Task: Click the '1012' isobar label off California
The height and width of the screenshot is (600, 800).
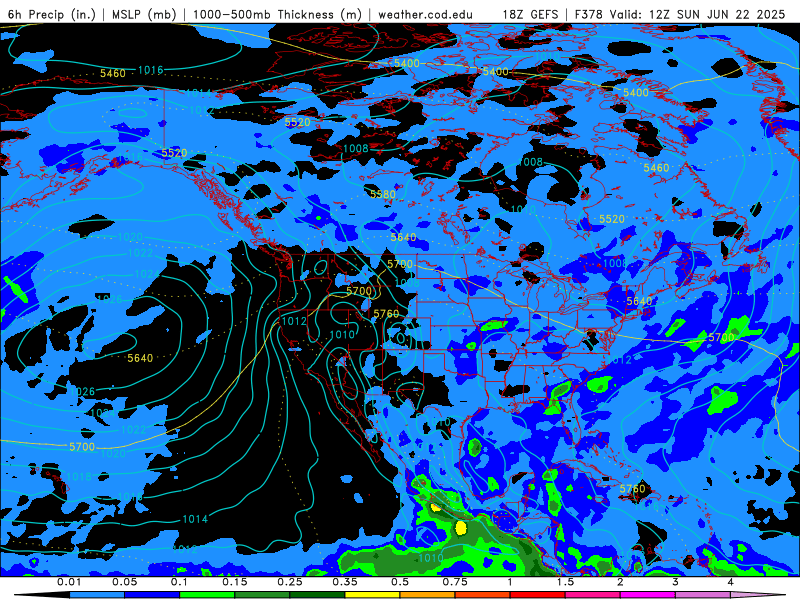Action: [x=294, y=321]
